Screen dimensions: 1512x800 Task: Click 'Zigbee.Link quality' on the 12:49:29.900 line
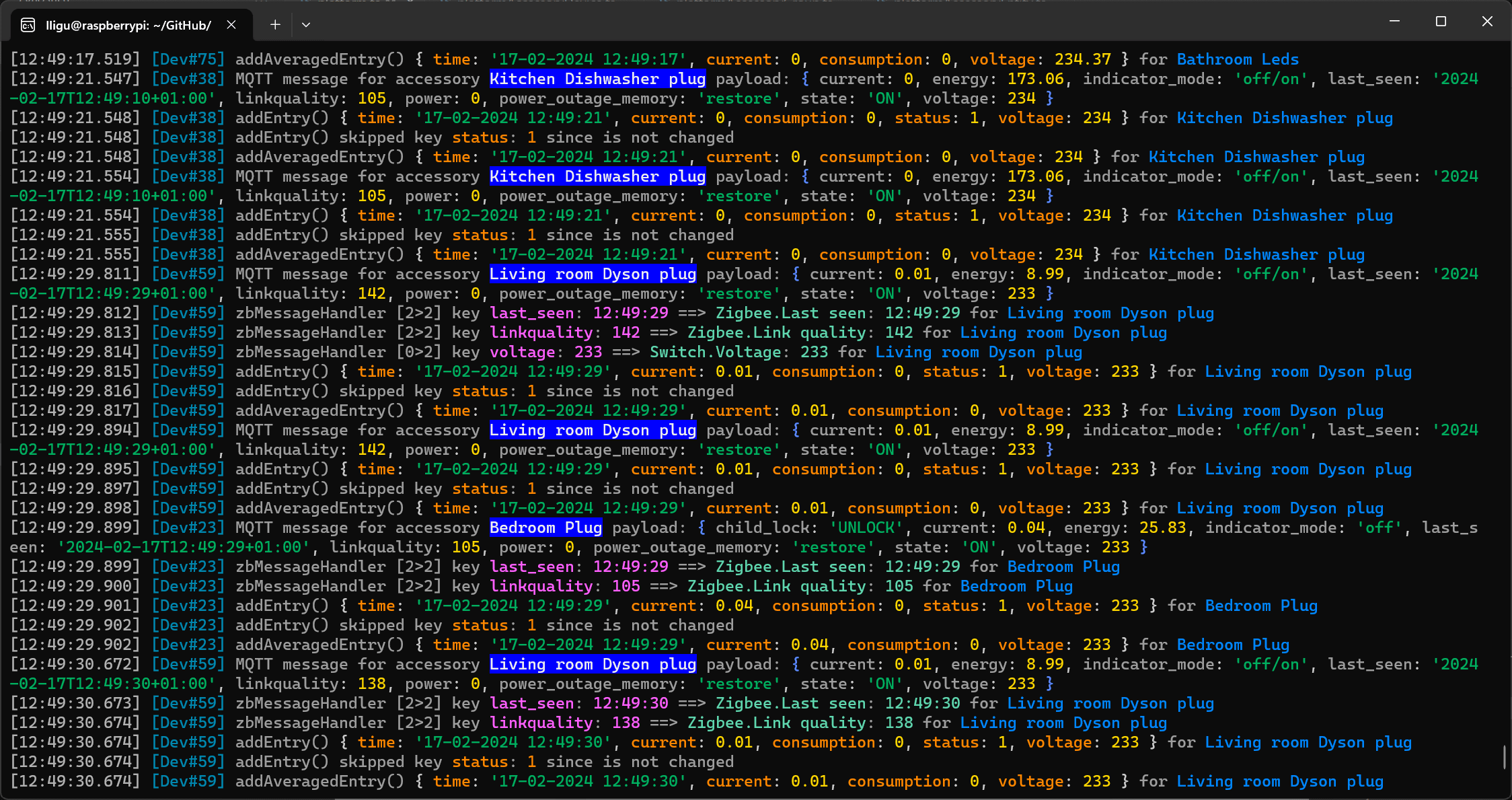(776, 586)
